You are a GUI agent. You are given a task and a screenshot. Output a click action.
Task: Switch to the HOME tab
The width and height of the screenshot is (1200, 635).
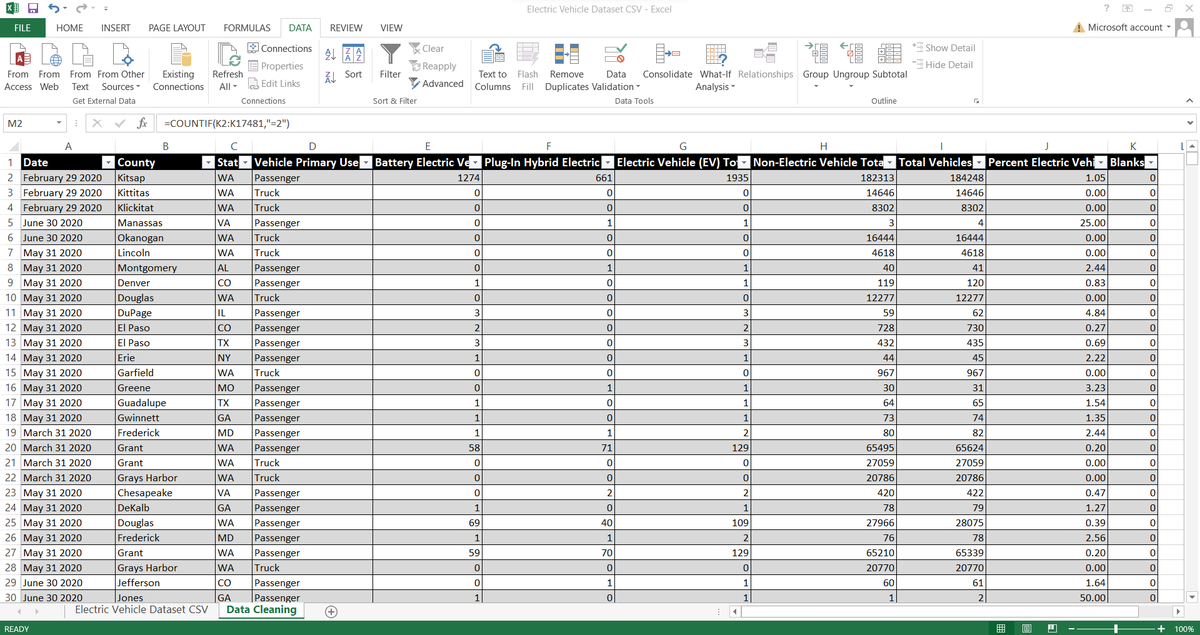[69, 28]
